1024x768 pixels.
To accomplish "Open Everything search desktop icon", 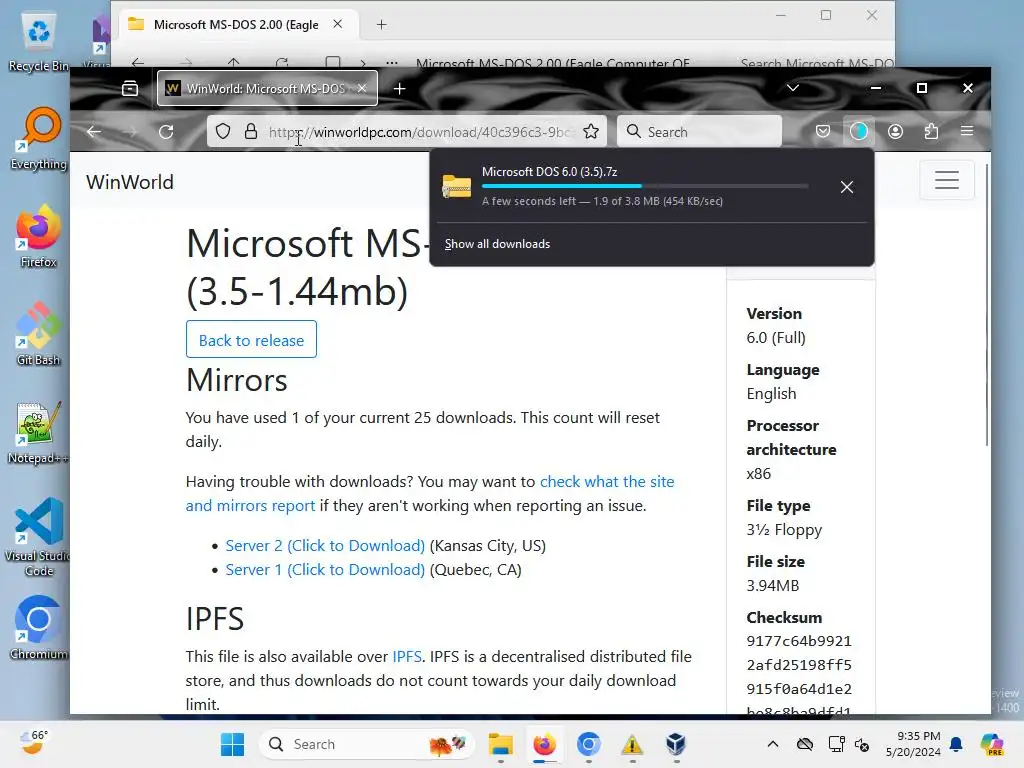I will pos(39,138).
